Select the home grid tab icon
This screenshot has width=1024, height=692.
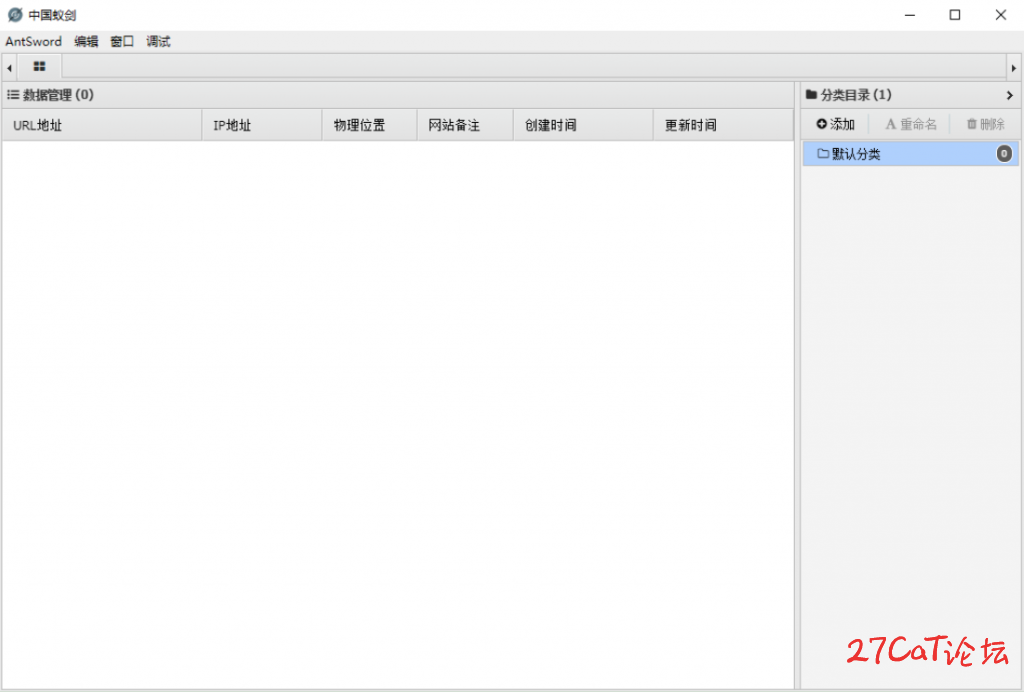[x=40, y=67]
